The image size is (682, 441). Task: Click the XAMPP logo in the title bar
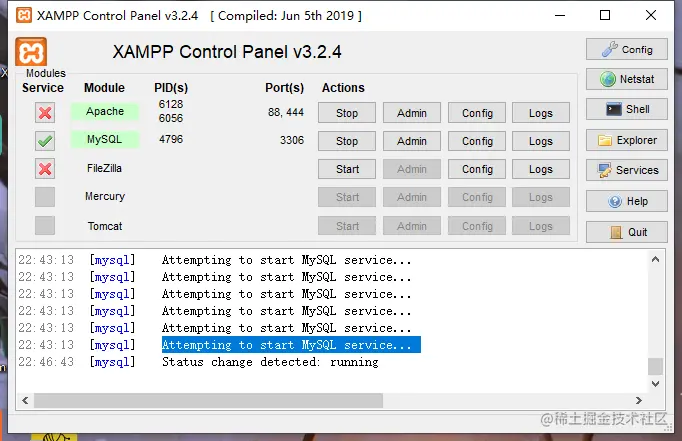(x=24, y=15)
